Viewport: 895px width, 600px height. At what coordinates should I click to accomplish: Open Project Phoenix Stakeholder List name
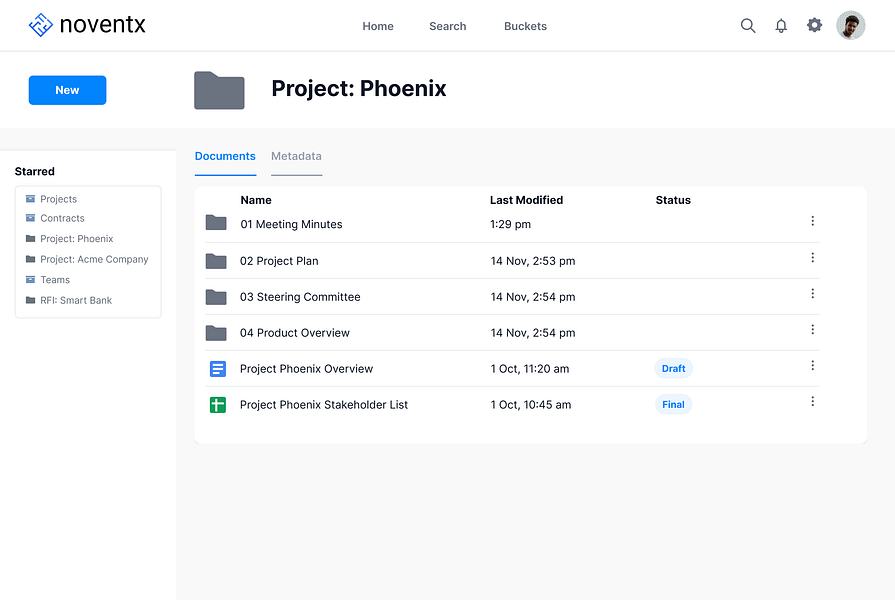324,405
